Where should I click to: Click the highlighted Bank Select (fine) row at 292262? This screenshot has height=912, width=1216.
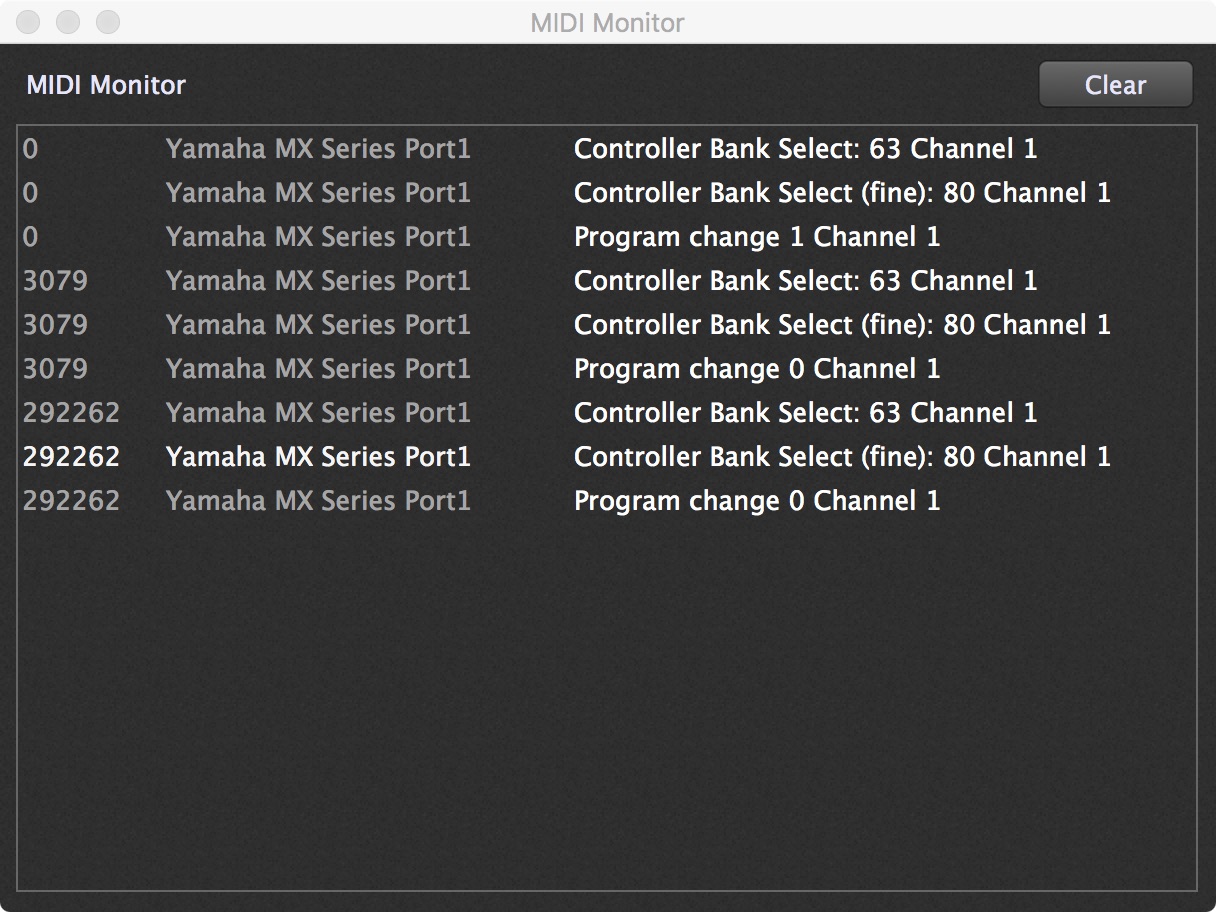pyautogui.click(x=607, y=457)
